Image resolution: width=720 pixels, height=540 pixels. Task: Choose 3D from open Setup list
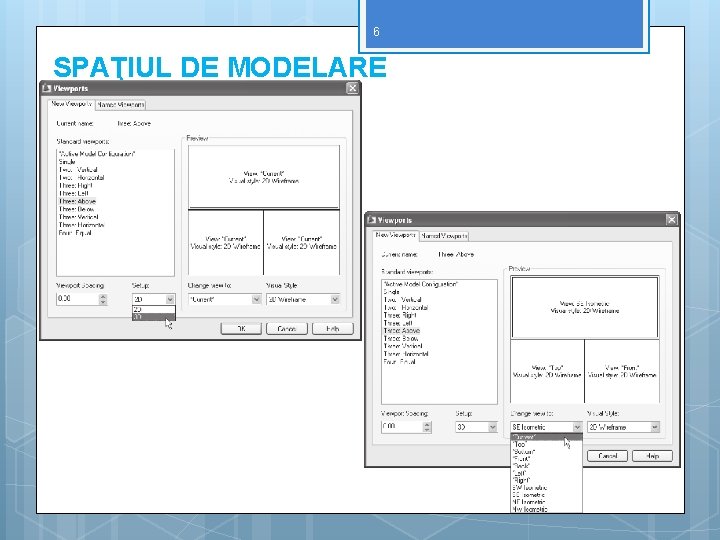coord(153,316)
